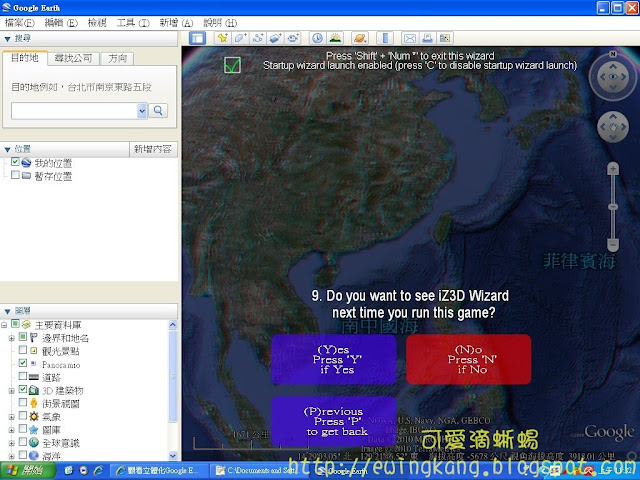Viewport: 640px width, 480px height.
Task: Expand the 圖庫 tree node
Action: (11, 430)
